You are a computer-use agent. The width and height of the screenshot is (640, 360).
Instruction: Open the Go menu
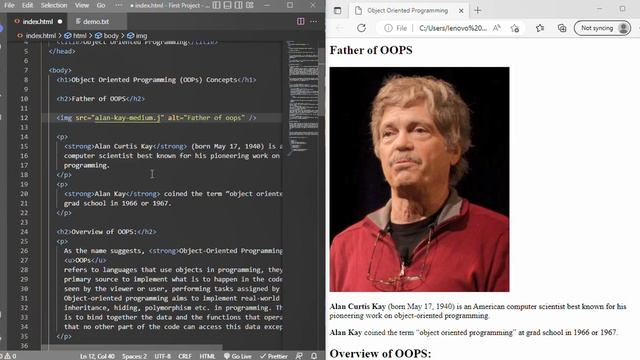pyautogui.click(x=101, y=5)
